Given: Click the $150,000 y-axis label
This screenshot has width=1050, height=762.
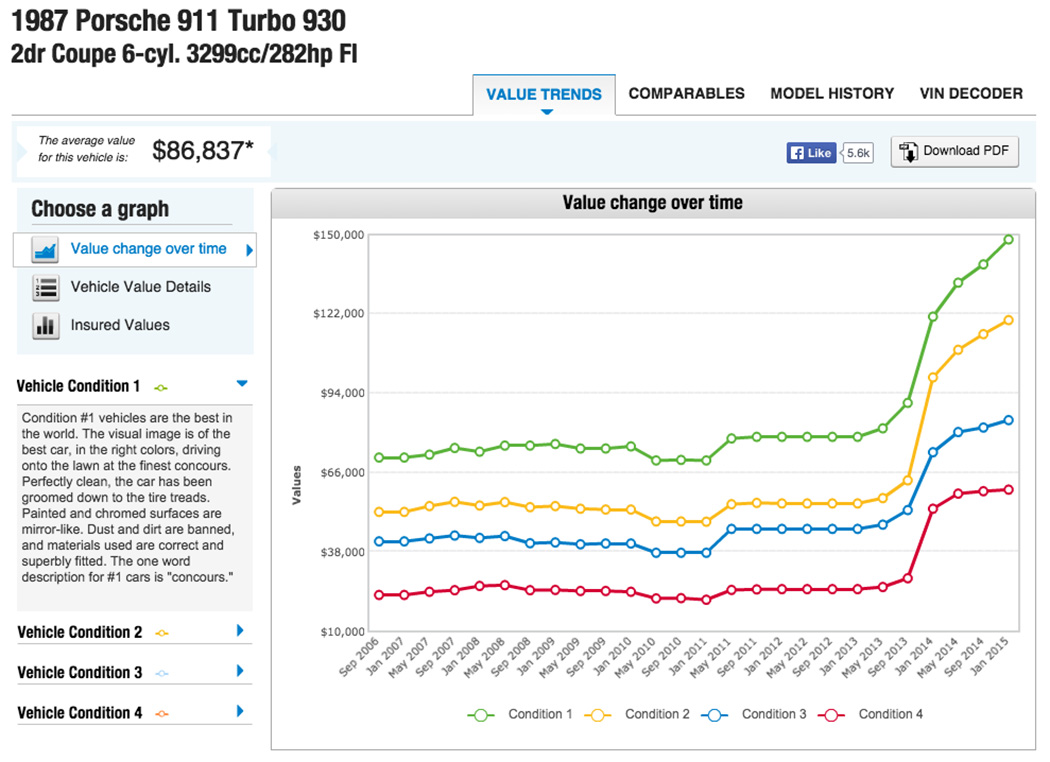Looking at the screenshot, I should click(339, 235).
